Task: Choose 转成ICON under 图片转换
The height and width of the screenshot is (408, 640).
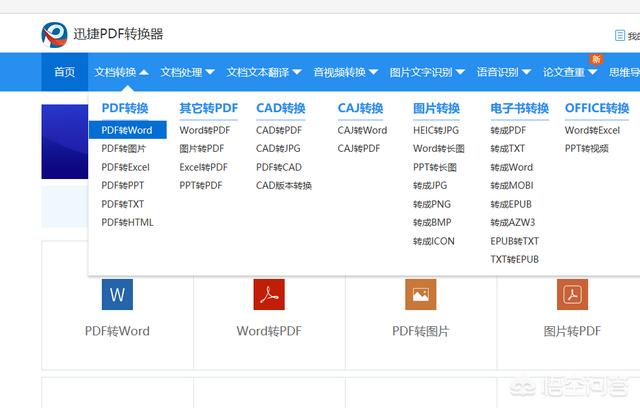Action: (433, 241)
